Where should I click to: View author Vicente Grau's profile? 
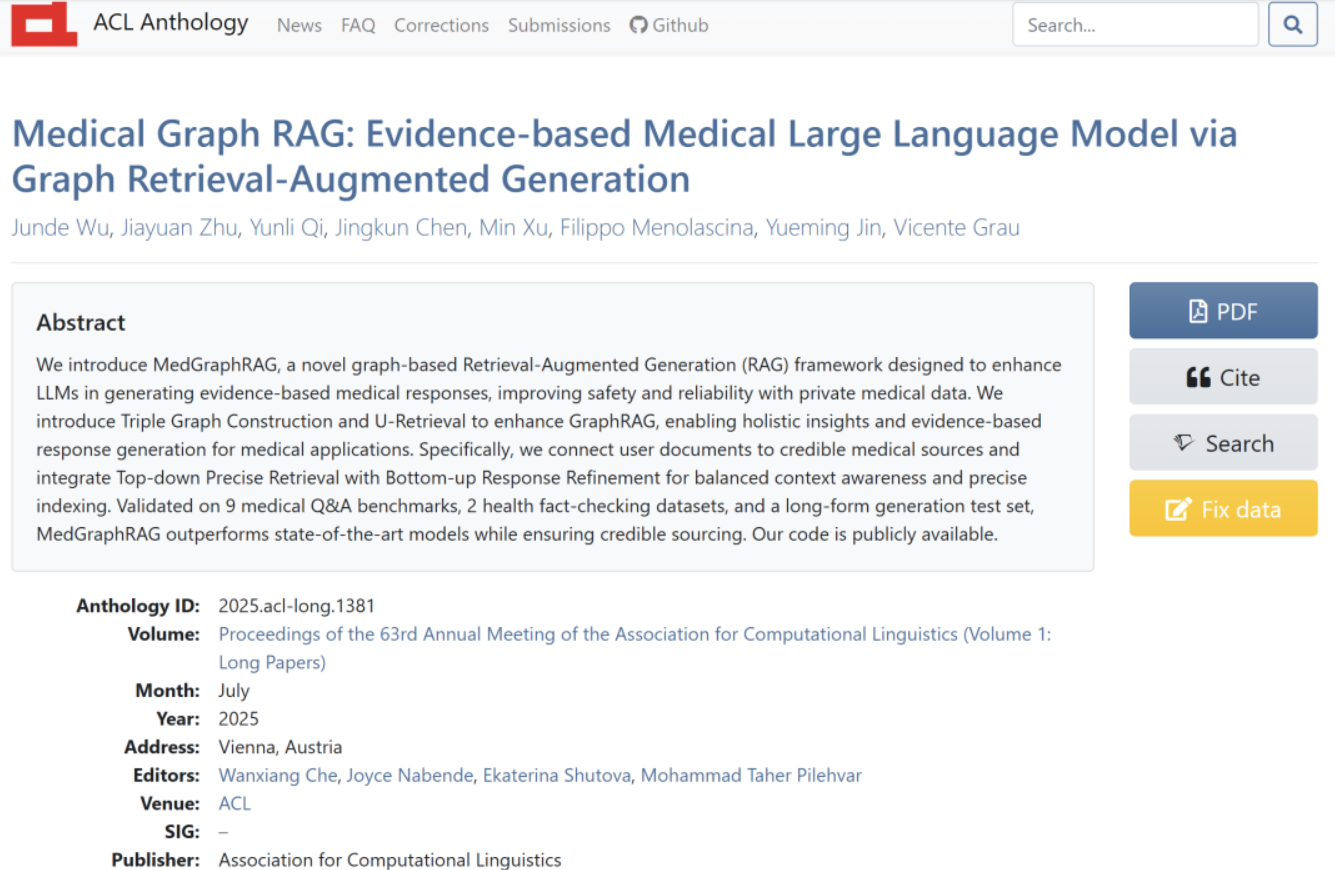click(x=956, y=228)
